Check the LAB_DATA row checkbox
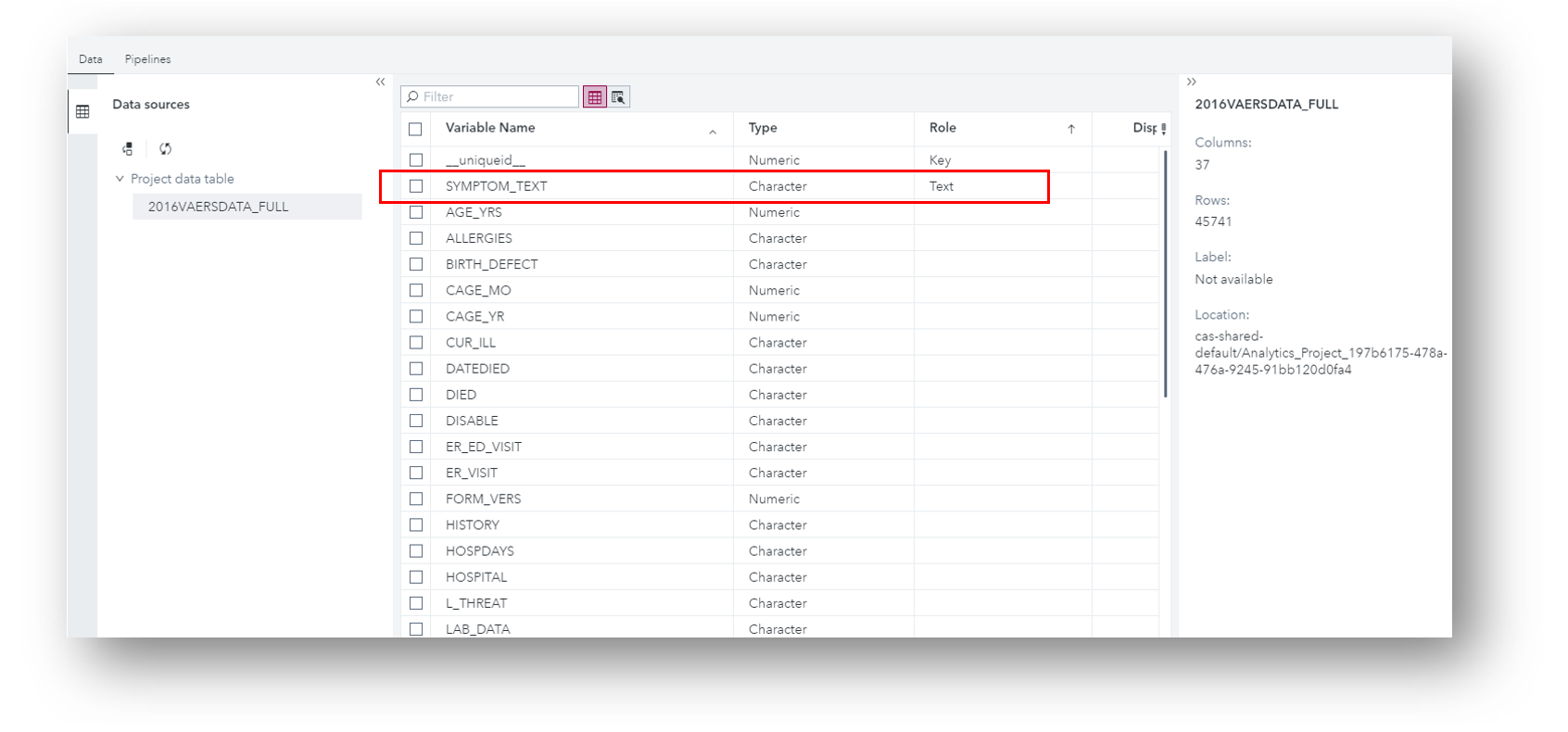The image size is (1568, 732). click(x=416, y=628)
